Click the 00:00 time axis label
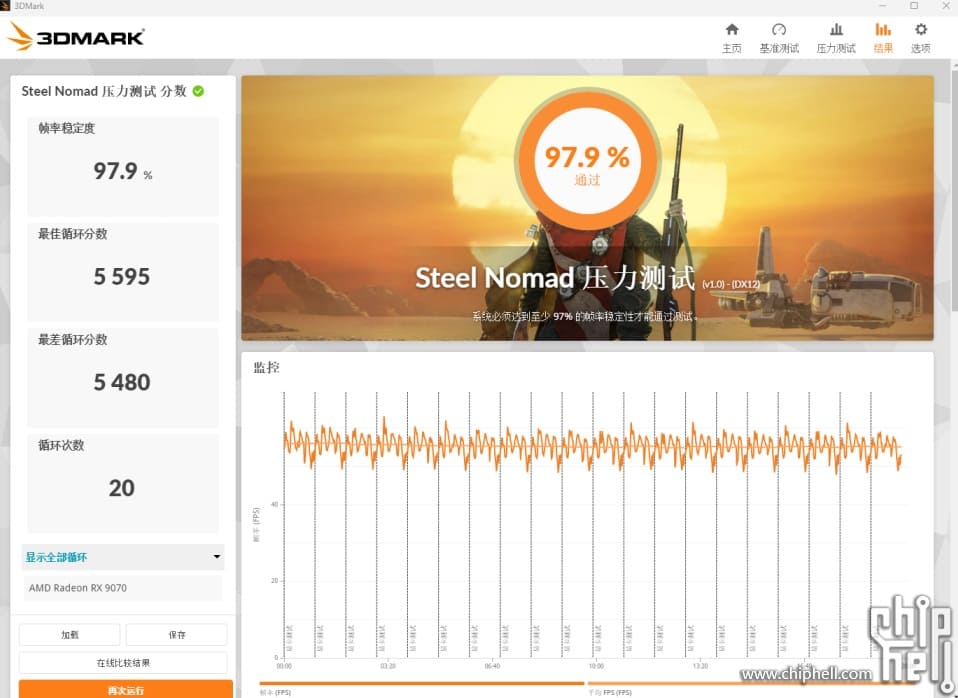Screen dimensions: 958x698 tap(284, 666)
